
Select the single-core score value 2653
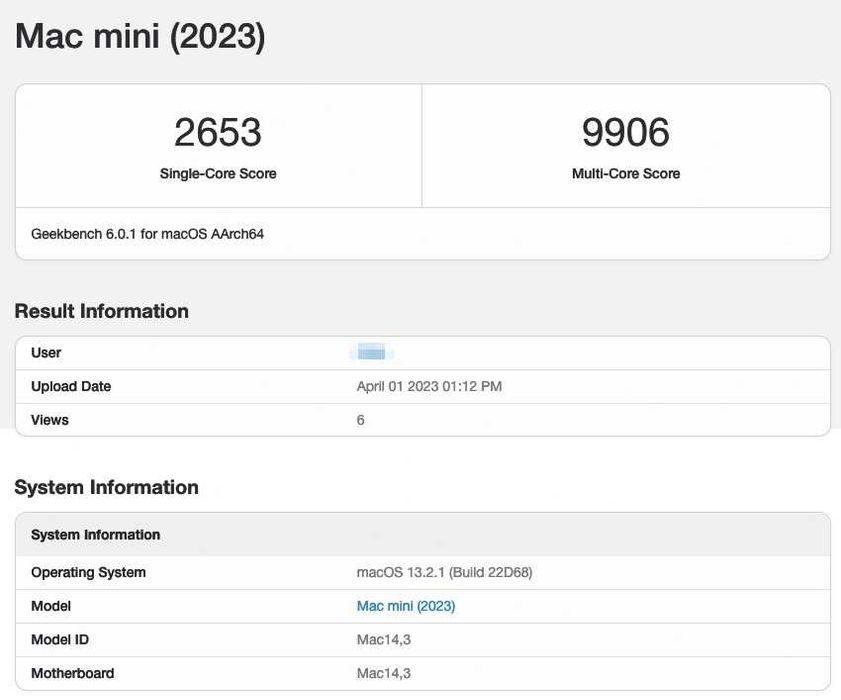(x=218, y=132)
